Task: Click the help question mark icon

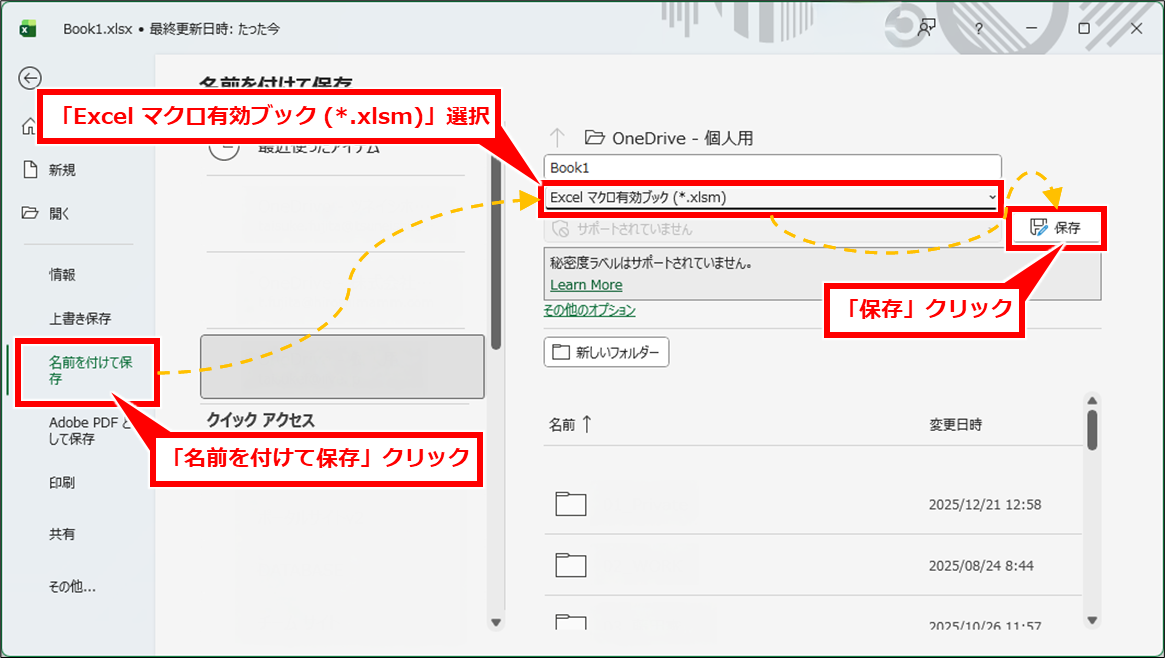Action: (978, 29)
